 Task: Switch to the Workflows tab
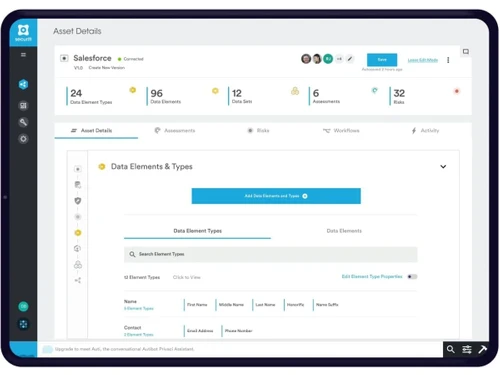pos(341,130)
